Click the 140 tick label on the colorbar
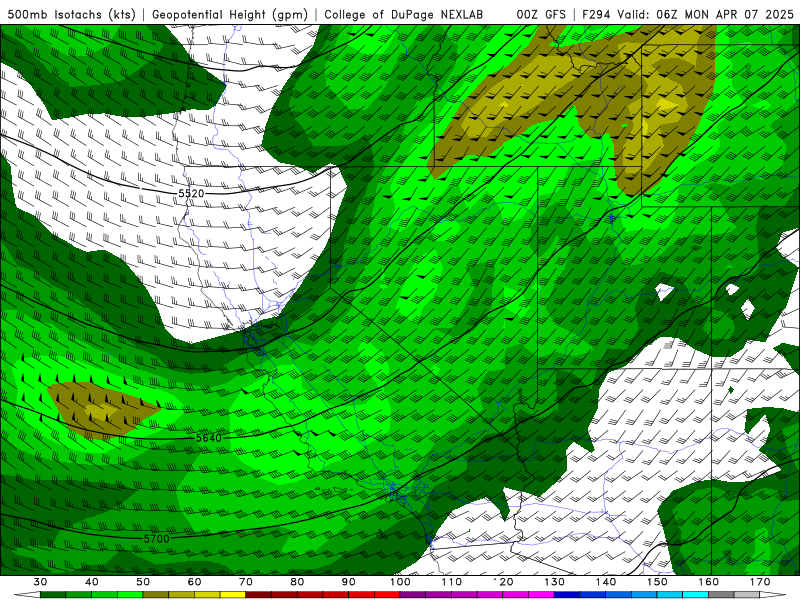The image size is (800, 600). tap(606, 582)
